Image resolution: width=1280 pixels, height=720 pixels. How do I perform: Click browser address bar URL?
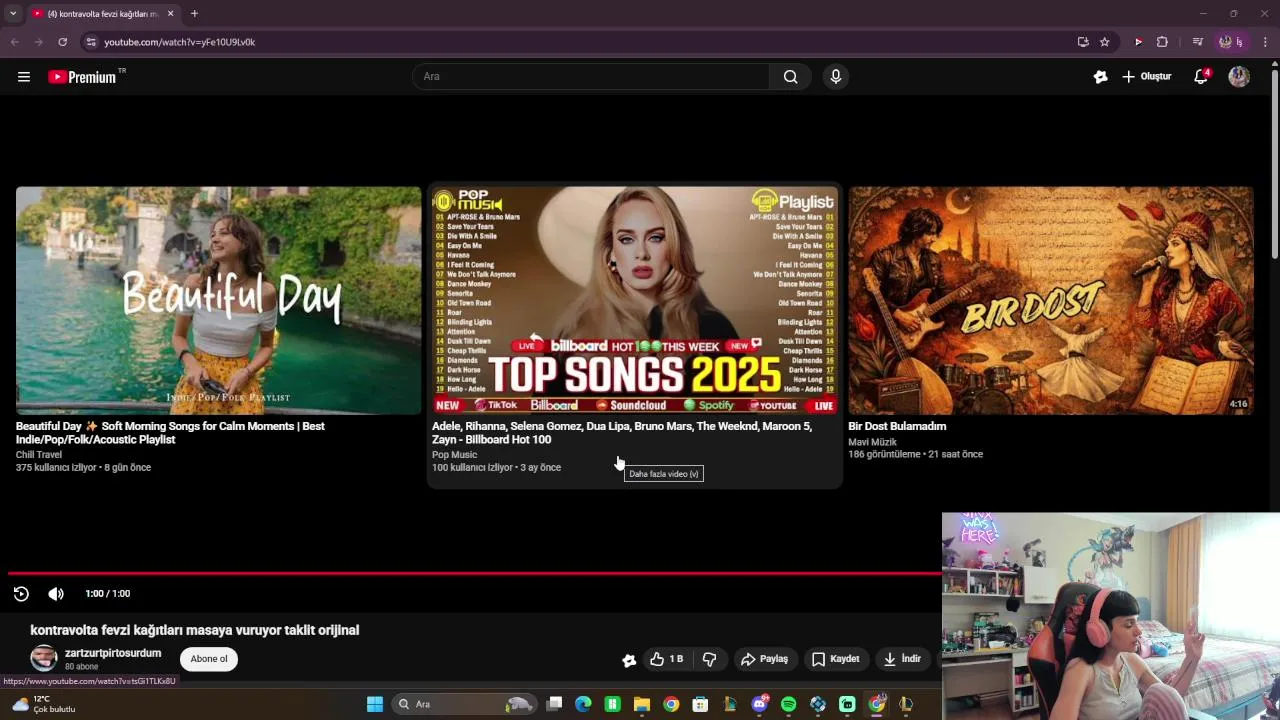tap(180, 42)
